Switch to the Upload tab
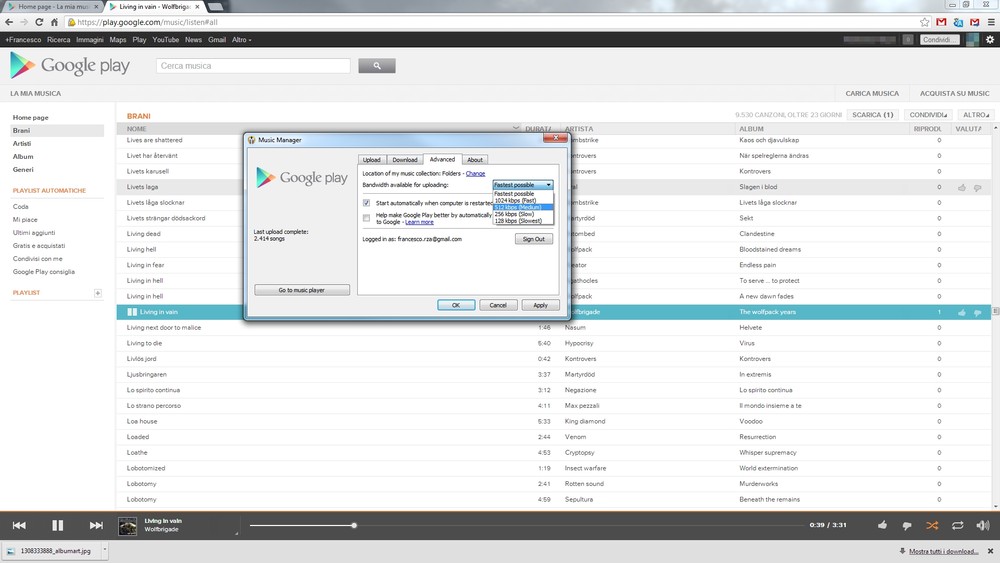The image size is (1000, 563). click(371, 160)
